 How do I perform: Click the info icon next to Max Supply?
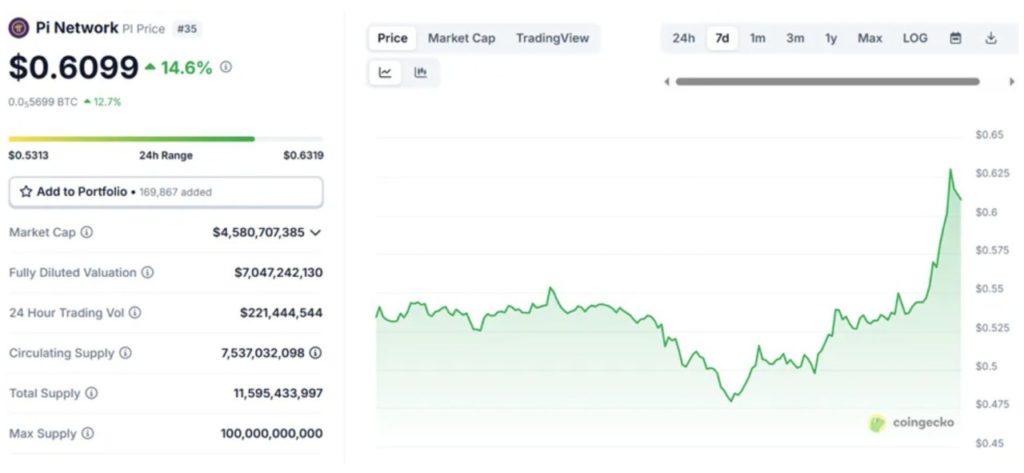click(88, 433)
